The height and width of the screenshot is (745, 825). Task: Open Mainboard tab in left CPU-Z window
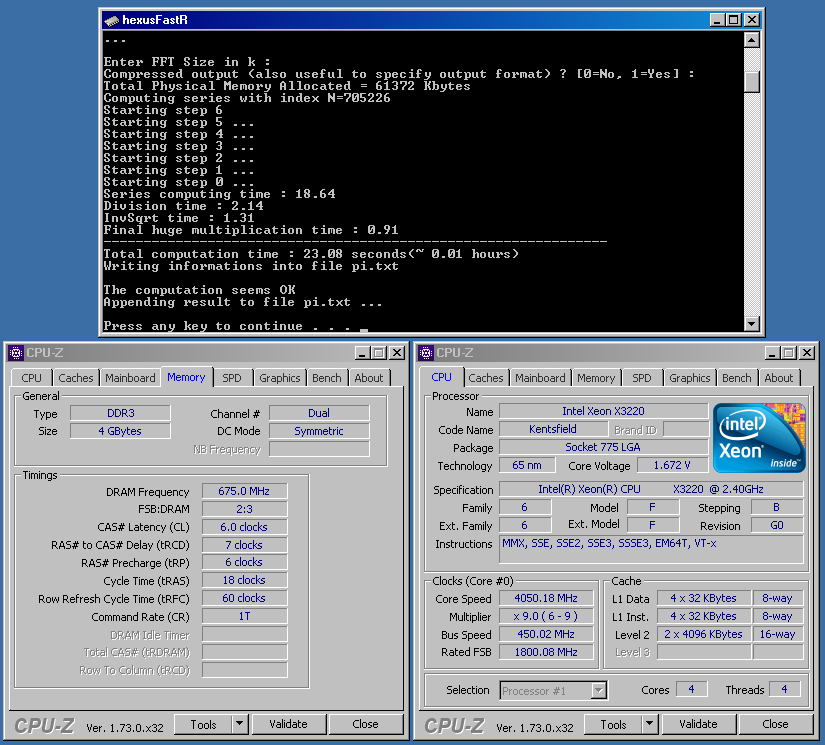tap(130, 378)
